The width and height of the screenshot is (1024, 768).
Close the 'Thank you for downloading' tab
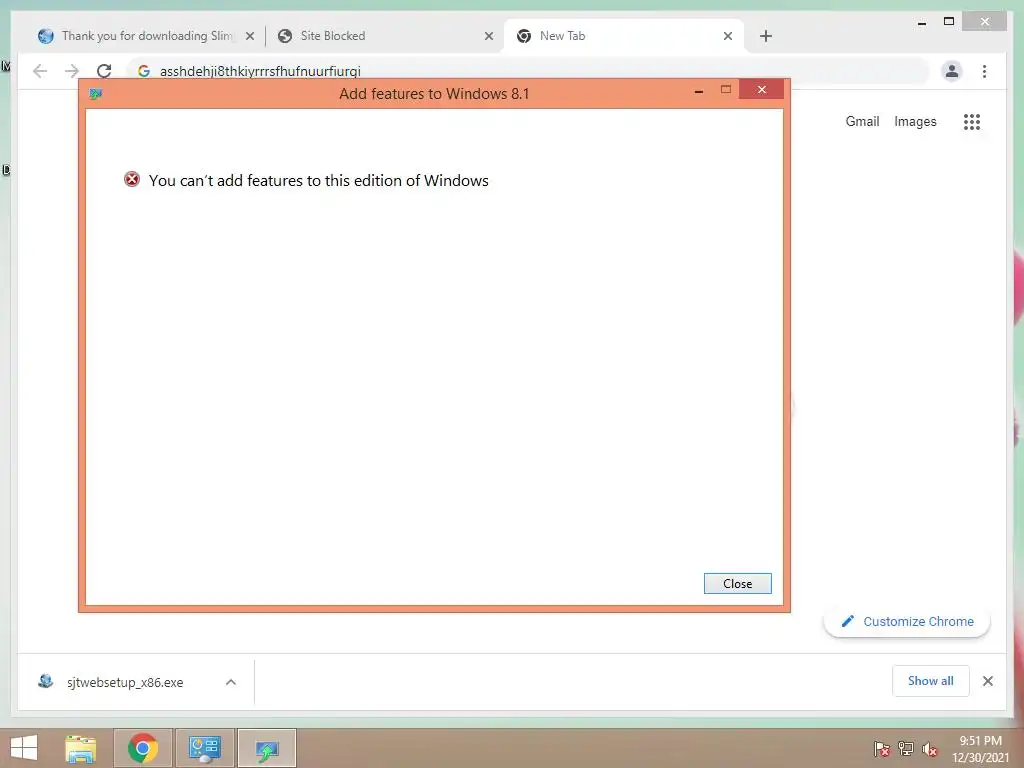(x=249, y=36)
